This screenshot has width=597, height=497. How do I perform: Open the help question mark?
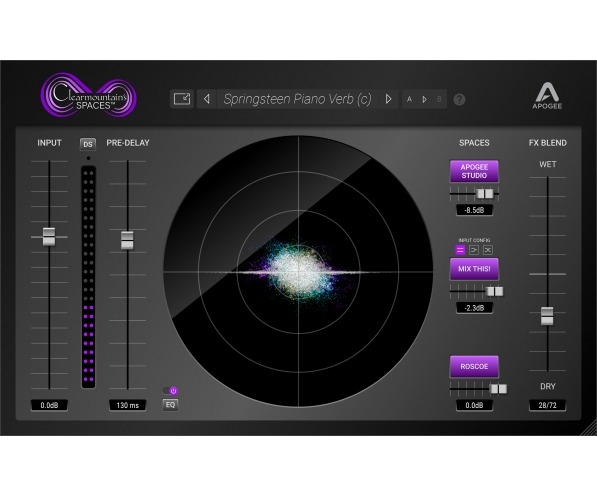(459, 100)
